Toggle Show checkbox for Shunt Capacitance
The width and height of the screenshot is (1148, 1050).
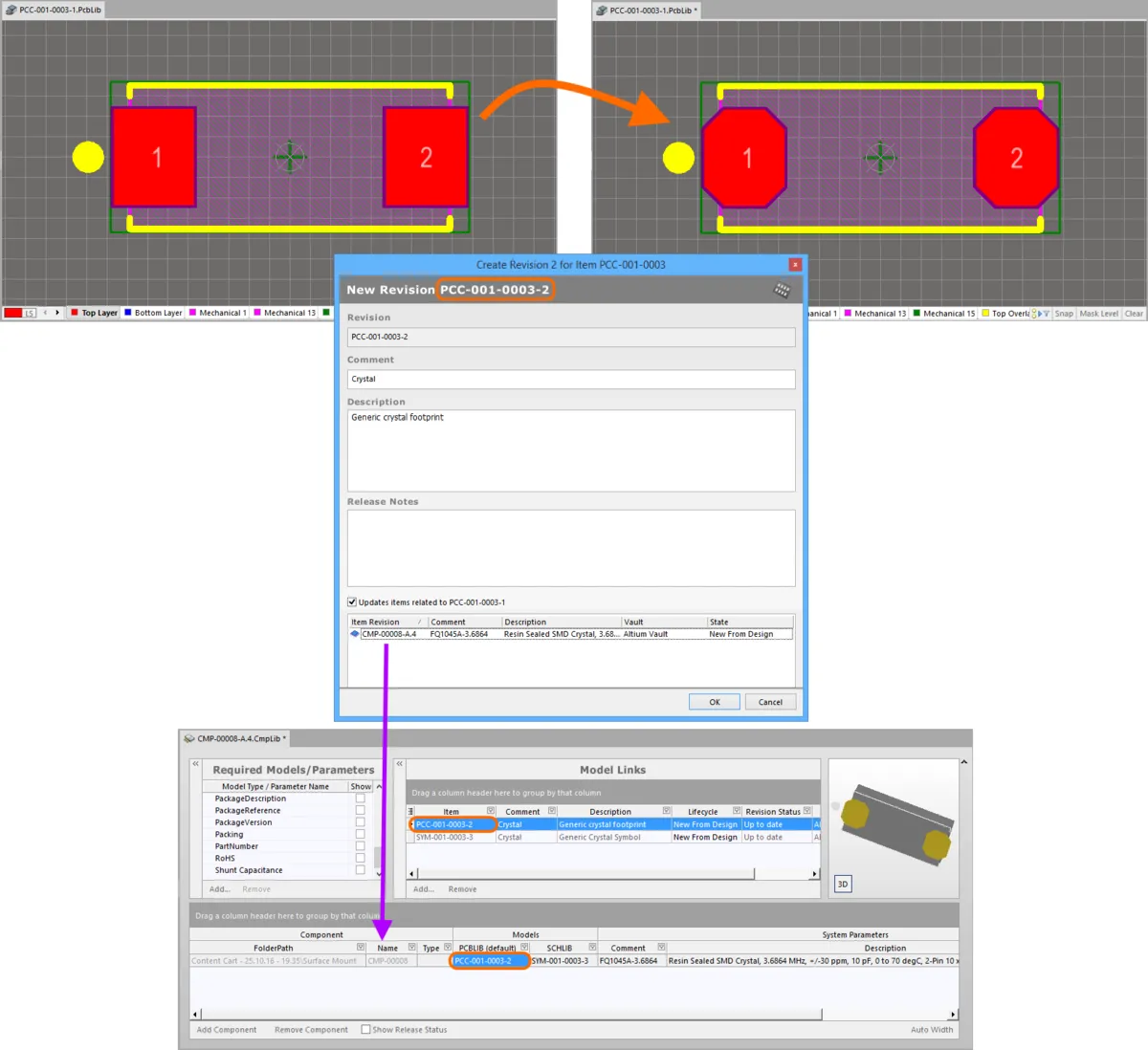[361, 869]
